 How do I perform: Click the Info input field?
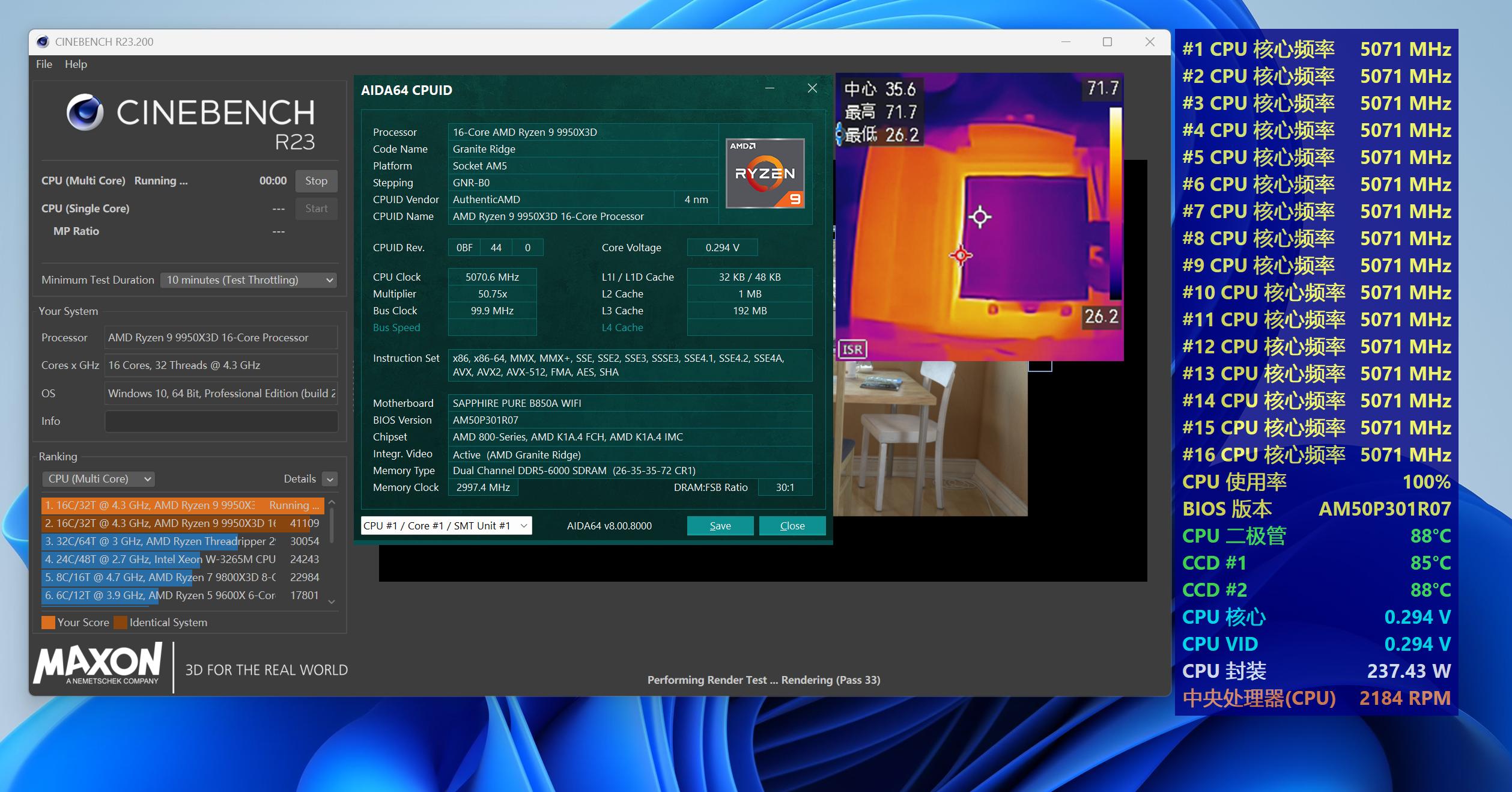(221, 421)
